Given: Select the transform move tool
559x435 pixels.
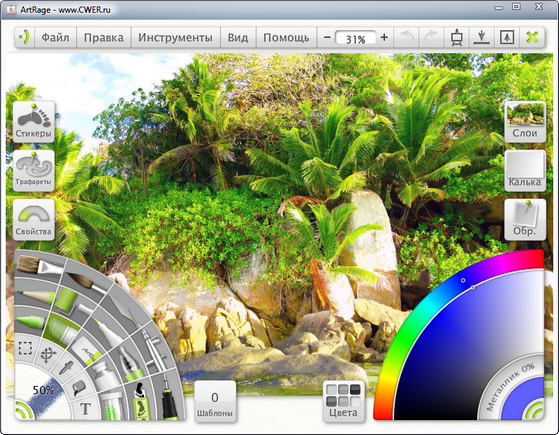Looking at the screenshot, I should coord(48,355).
